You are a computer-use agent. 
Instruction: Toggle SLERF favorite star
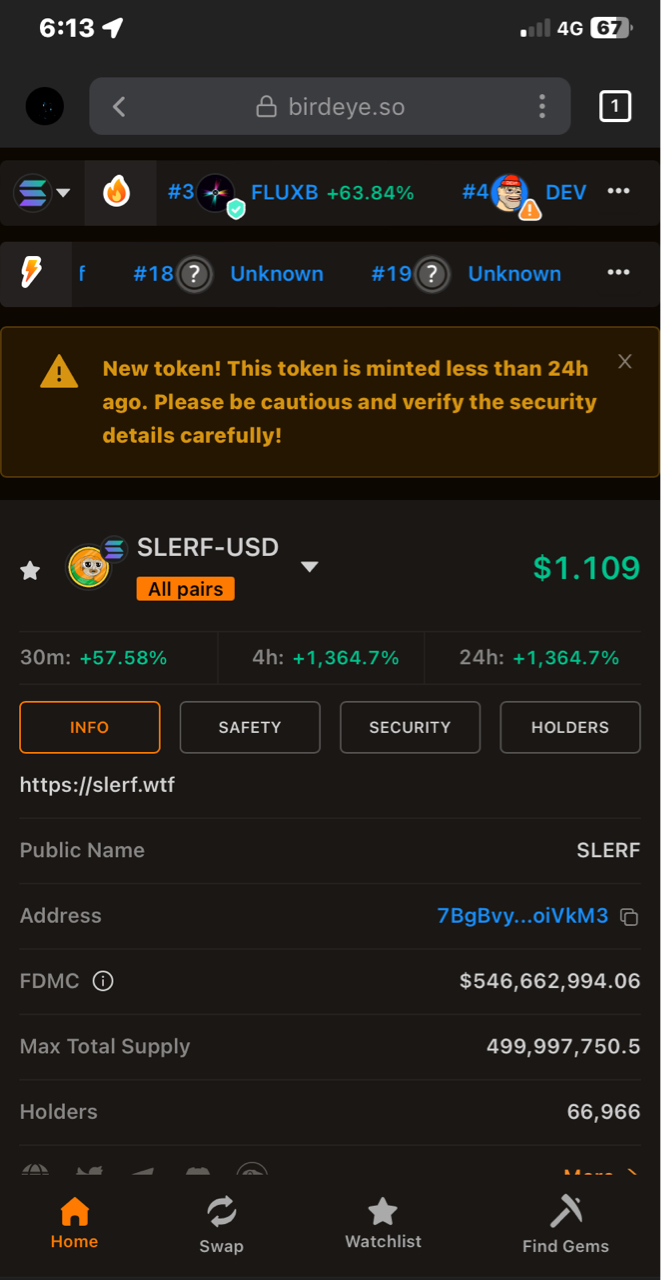coord(31,570)
